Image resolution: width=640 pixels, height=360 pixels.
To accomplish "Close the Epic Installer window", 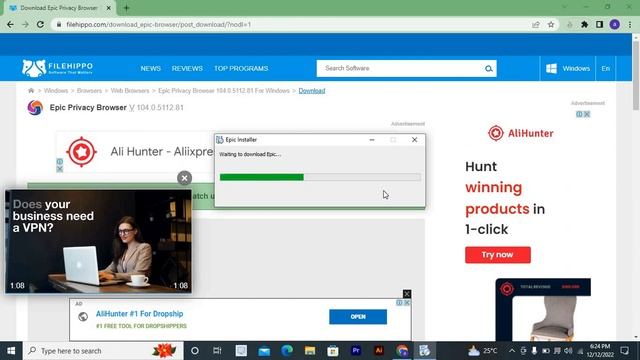I will click(414, 140).
